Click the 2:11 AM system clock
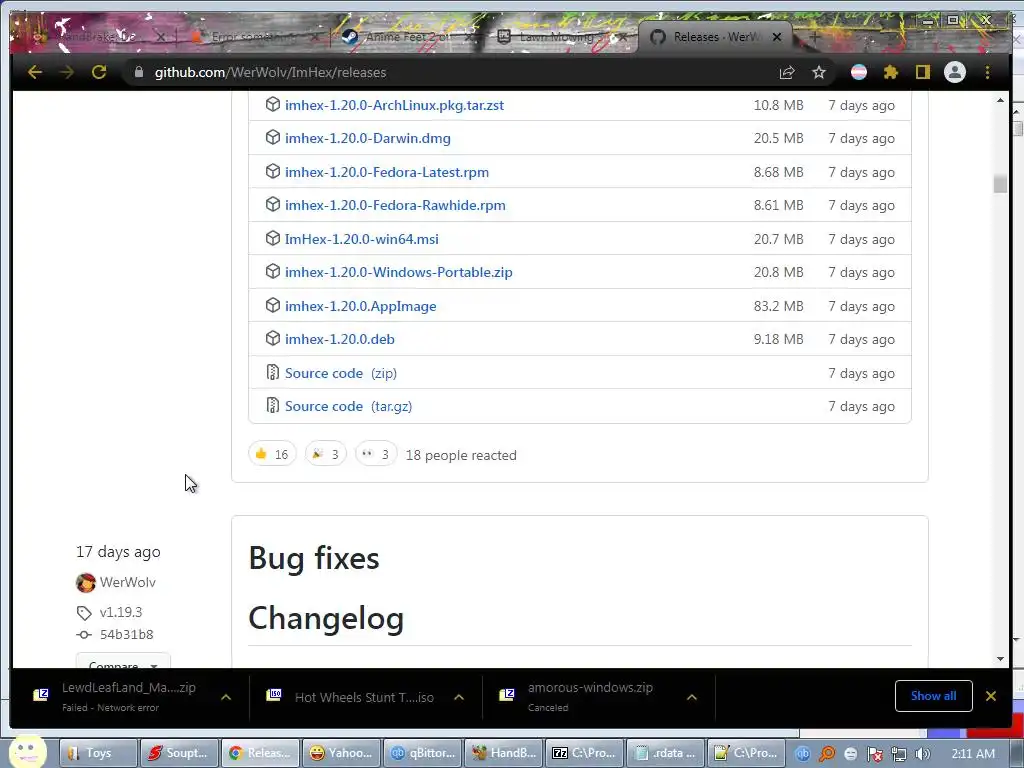The image size is (1024, 768). click(x=973, y=753)
